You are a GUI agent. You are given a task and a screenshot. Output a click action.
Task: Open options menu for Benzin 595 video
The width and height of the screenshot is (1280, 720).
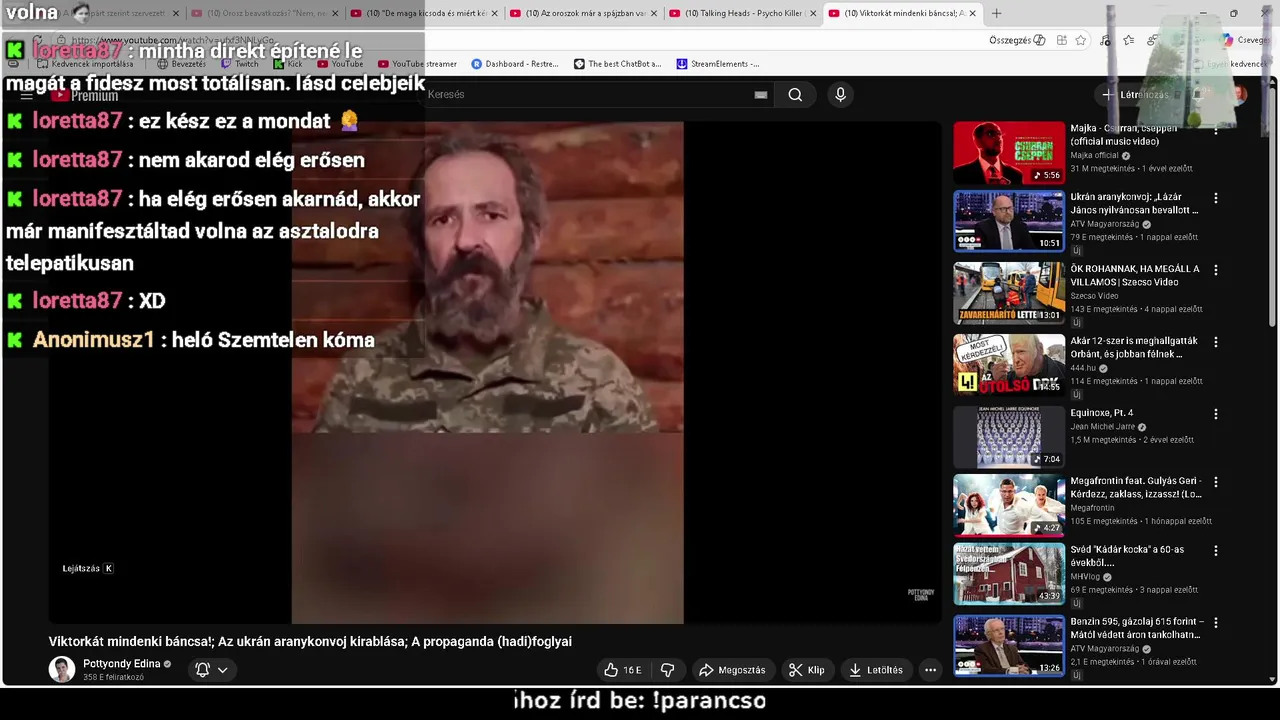1216,623
